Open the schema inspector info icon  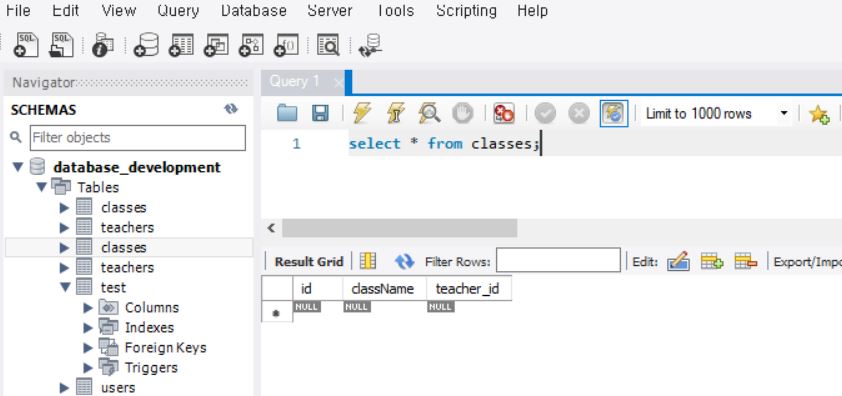pyautogui.click(x=103, y=45)
